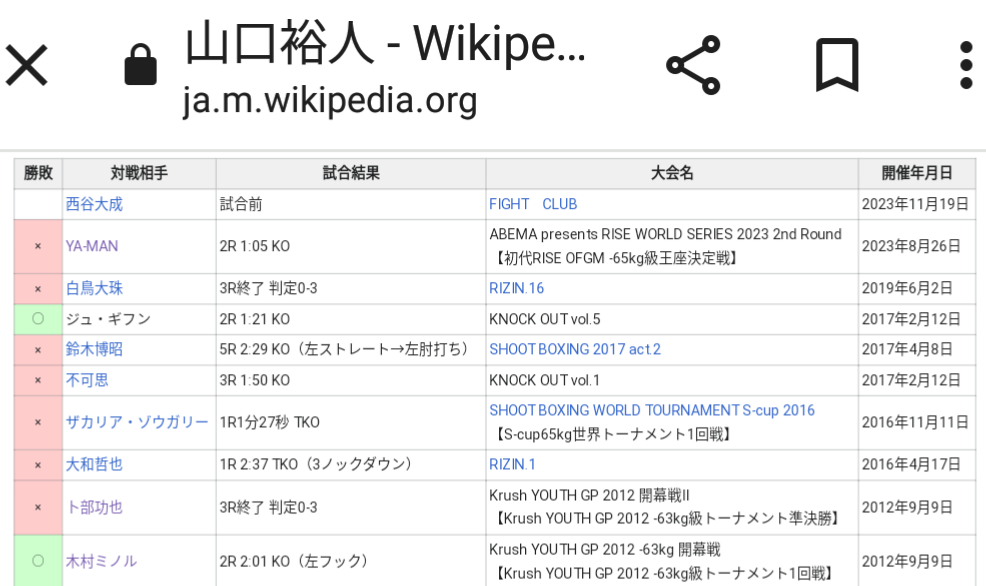986x586 pixels.
Task: Open the 木村ミノル opponent link
Action: (x=101, y=561)
